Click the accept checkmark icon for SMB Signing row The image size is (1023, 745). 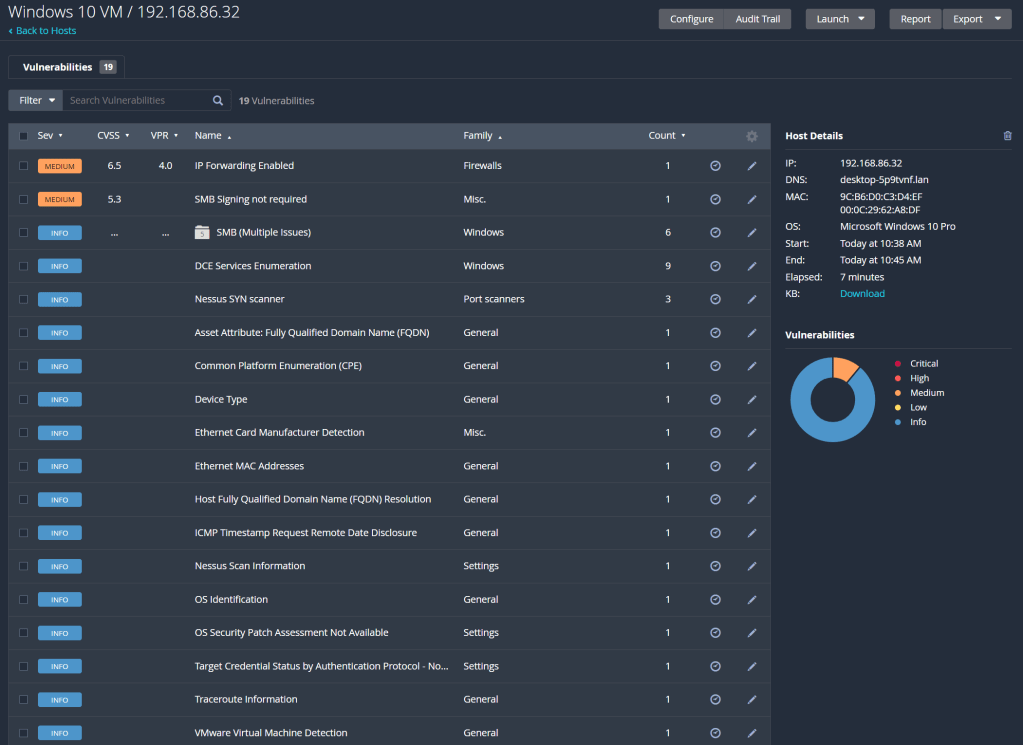[715, 199]
